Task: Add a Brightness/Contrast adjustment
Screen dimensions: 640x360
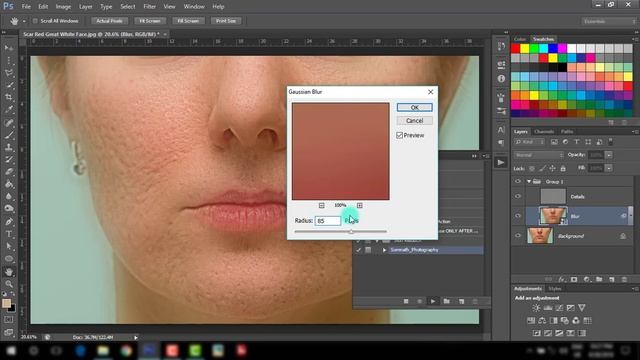Action: [536, 308]
